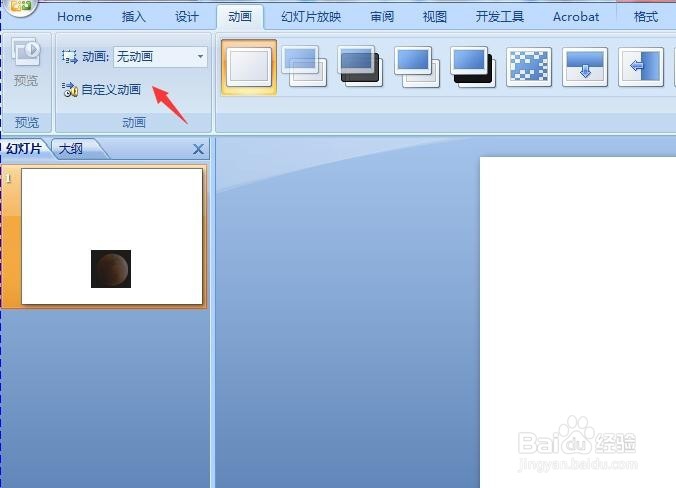Open the 插入 ribbon tab
Viewport: 676px width, 488px height.
pyautogui.click(x=134, y=17)
